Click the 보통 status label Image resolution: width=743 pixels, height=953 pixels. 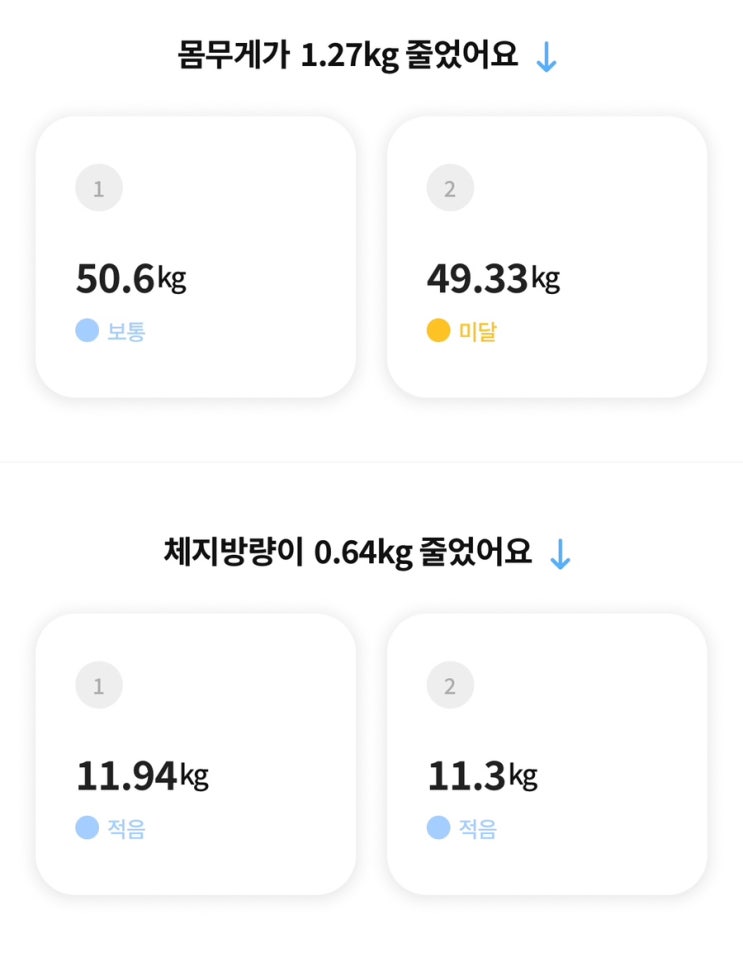tap(126, 331)
